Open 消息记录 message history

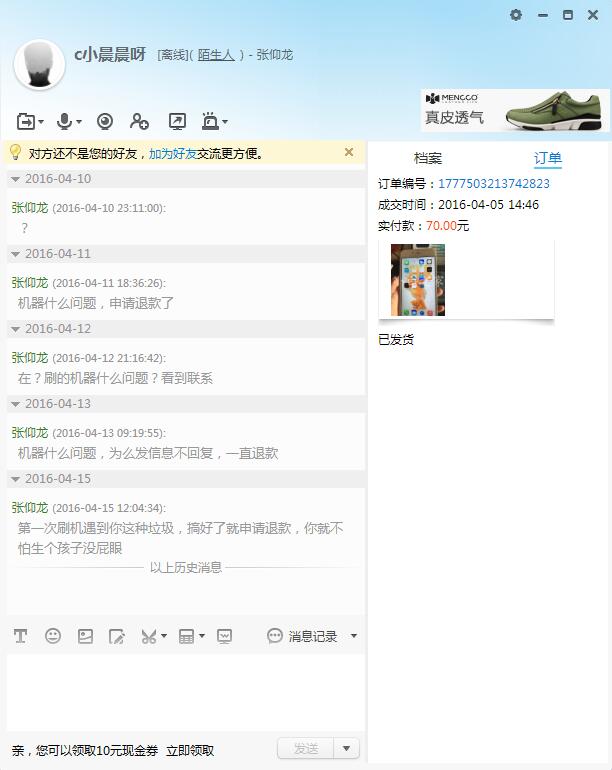click(302, 636)
